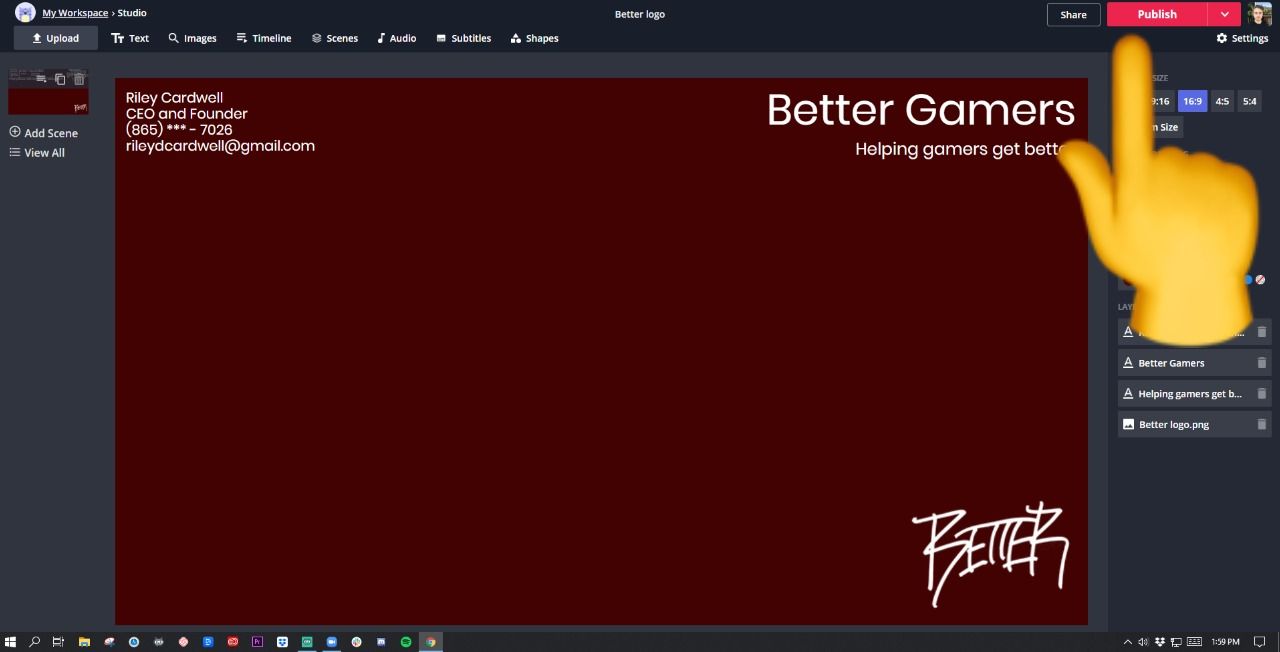Open the user profile avatar

click(x=1260, y=14)
